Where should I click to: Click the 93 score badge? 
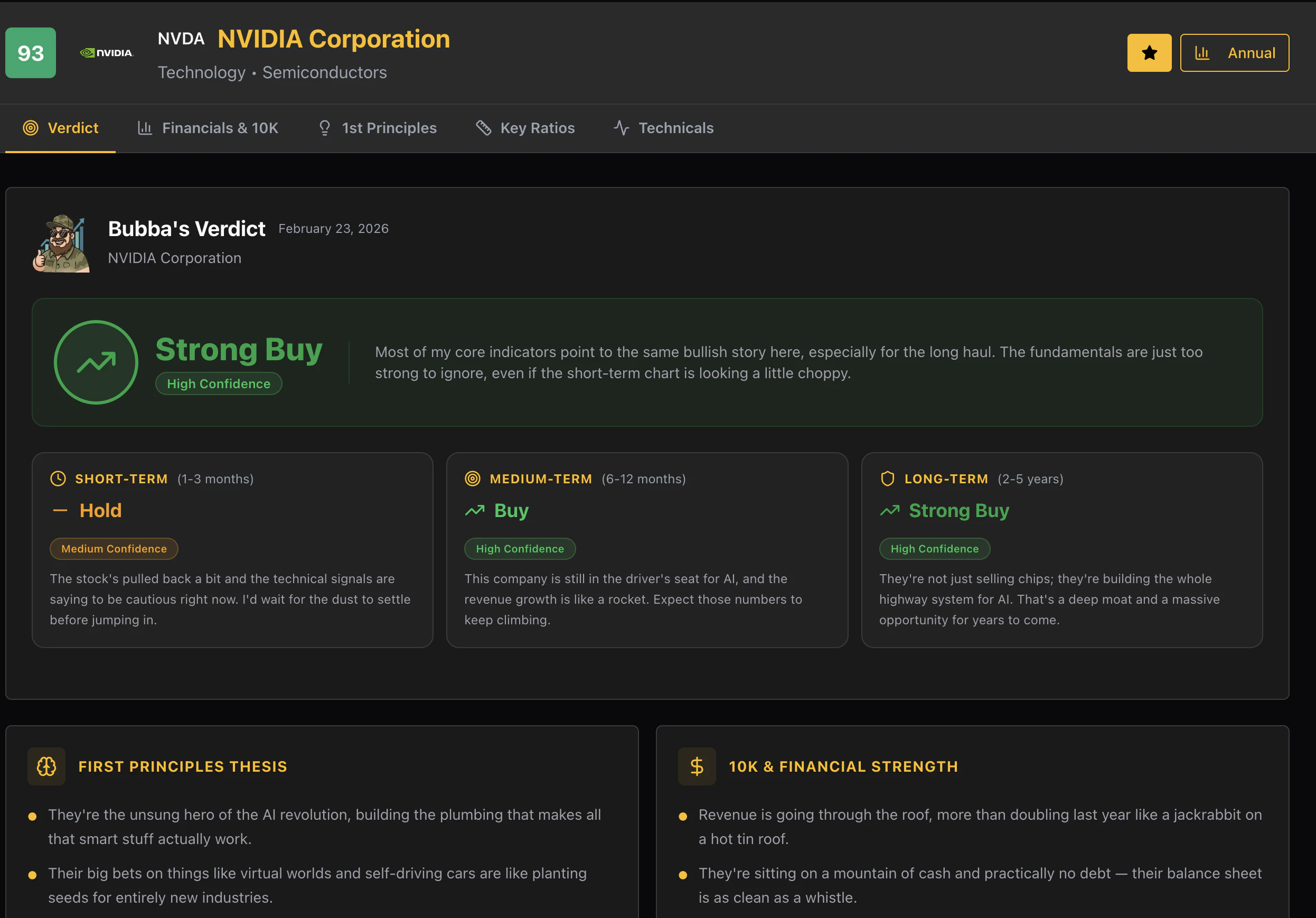click(x=31, y=53)
